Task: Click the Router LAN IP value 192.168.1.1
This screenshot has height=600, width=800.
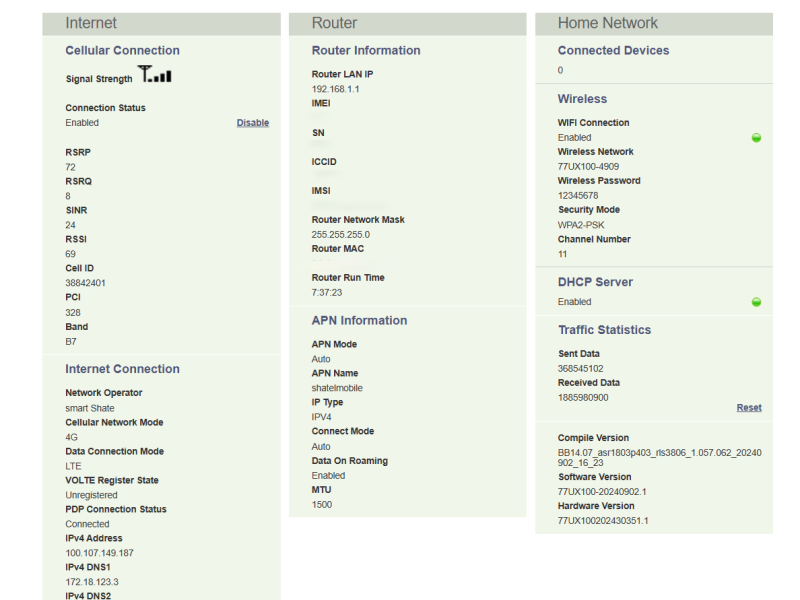Action: point(335,89)
